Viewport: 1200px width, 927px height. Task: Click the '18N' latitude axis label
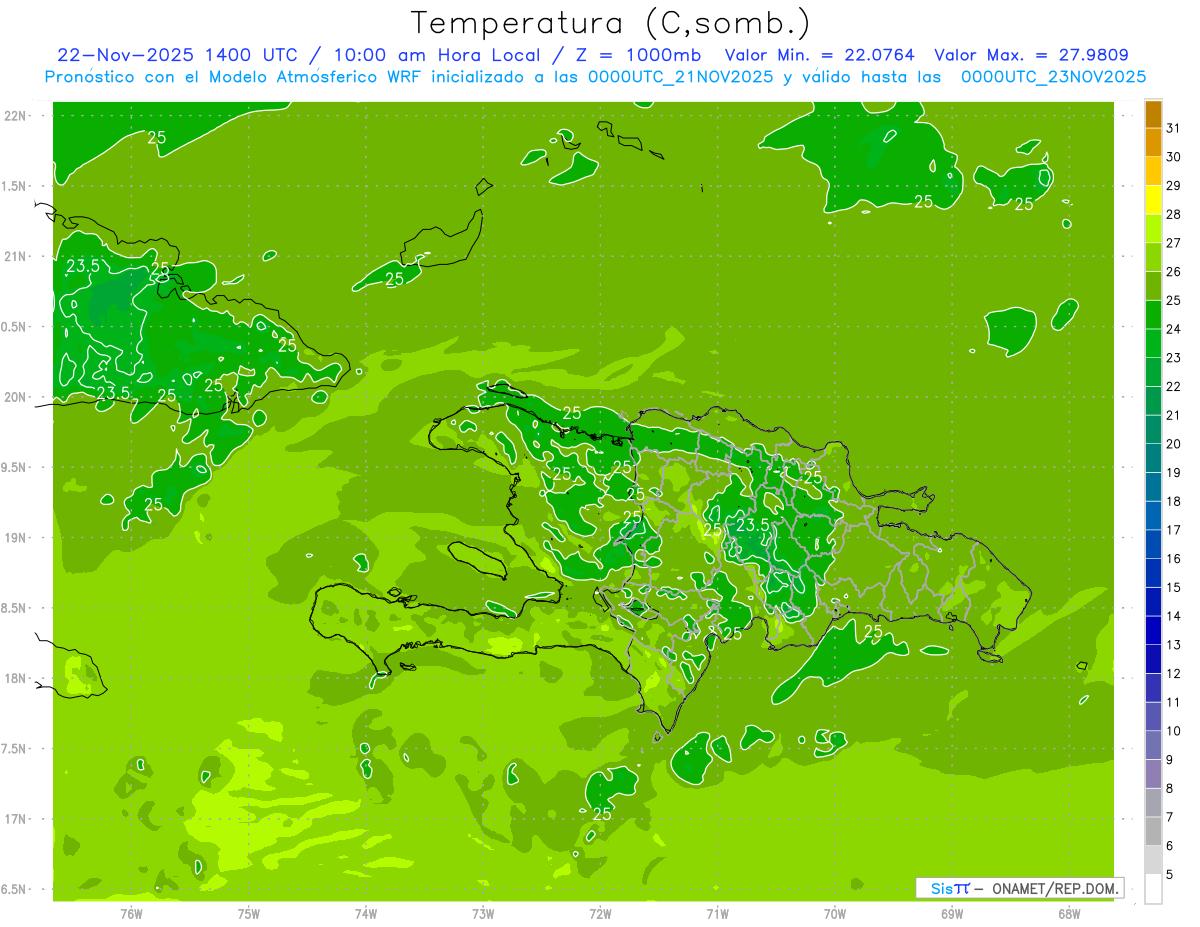click(x=16, y=678)
